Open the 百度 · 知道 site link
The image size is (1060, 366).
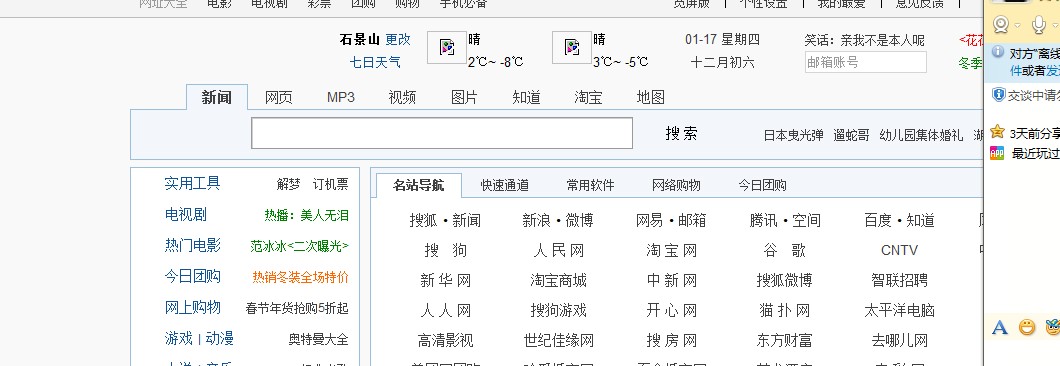point(899,221)
